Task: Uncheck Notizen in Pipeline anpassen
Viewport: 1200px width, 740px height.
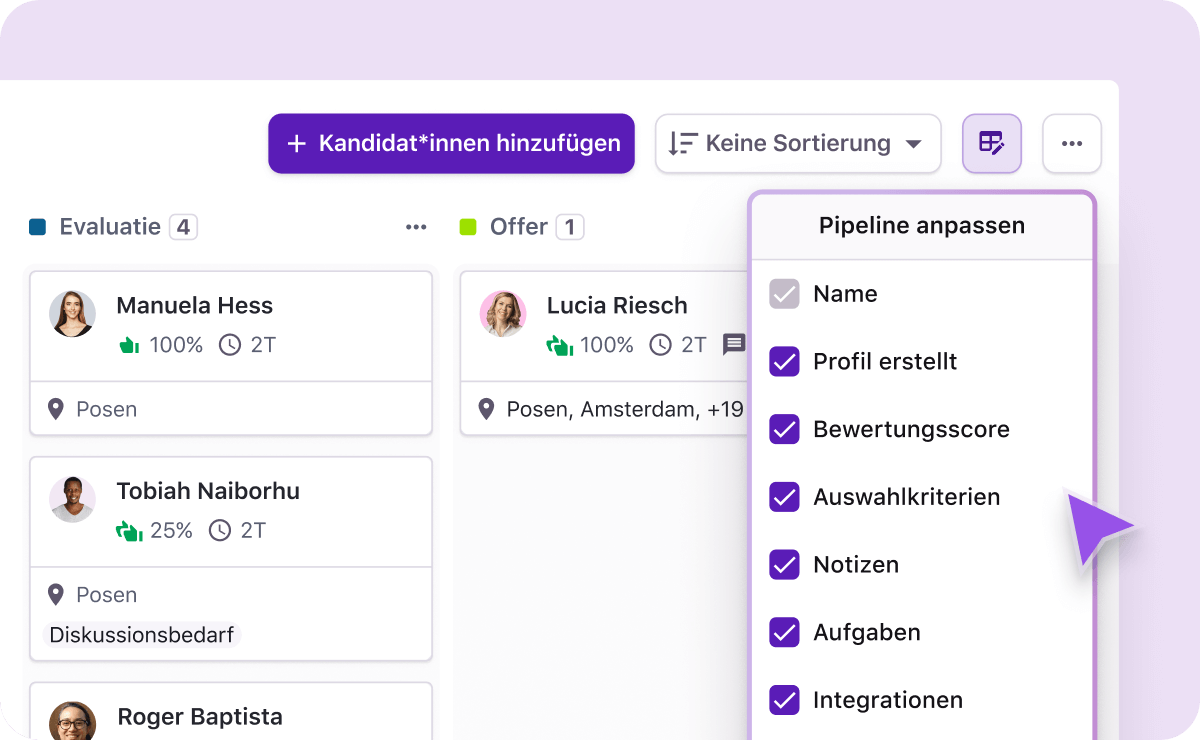Action: 785,564
